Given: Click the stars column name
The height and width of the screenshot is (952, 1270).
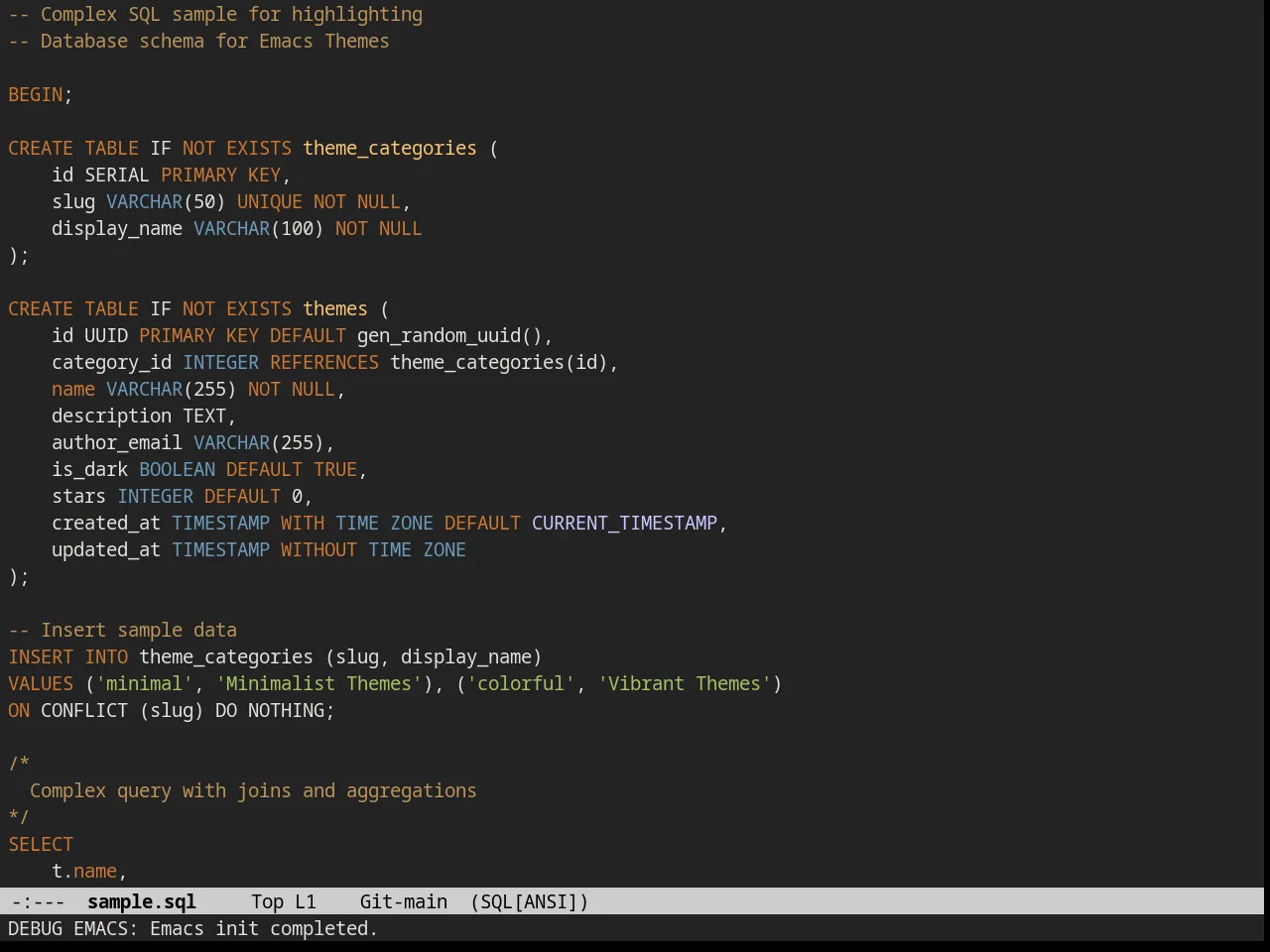Looking at the screenshot, I should [x=79, y=496].
